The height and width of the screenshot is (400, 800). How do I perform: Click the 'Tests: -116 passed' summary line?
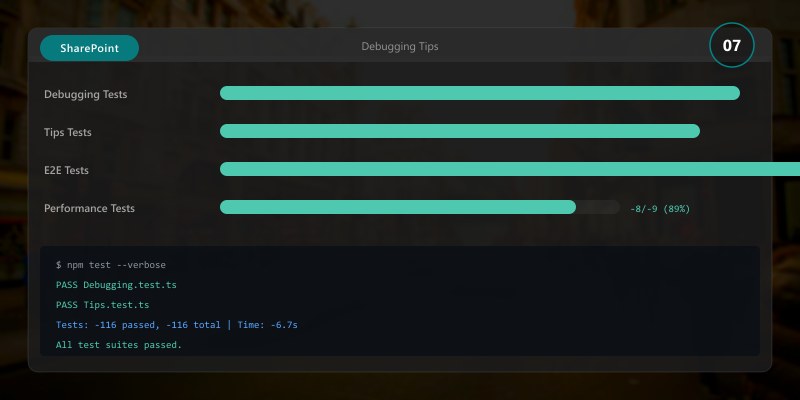pyautogui.click(x=177, y=324)
